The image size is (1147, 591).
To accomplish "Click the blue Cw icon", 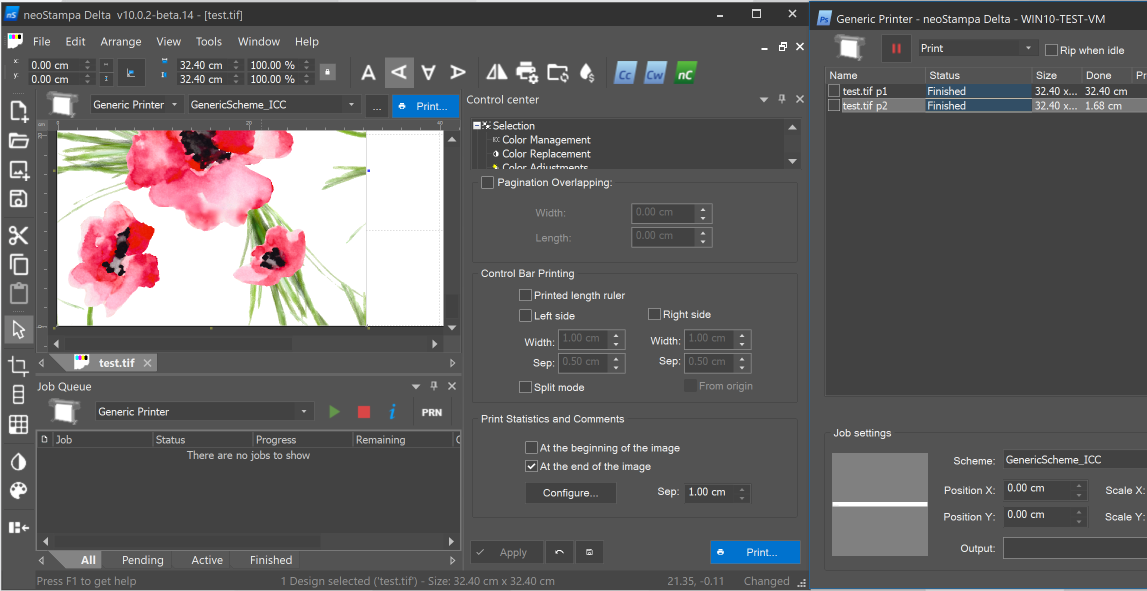I will (655, 74).
